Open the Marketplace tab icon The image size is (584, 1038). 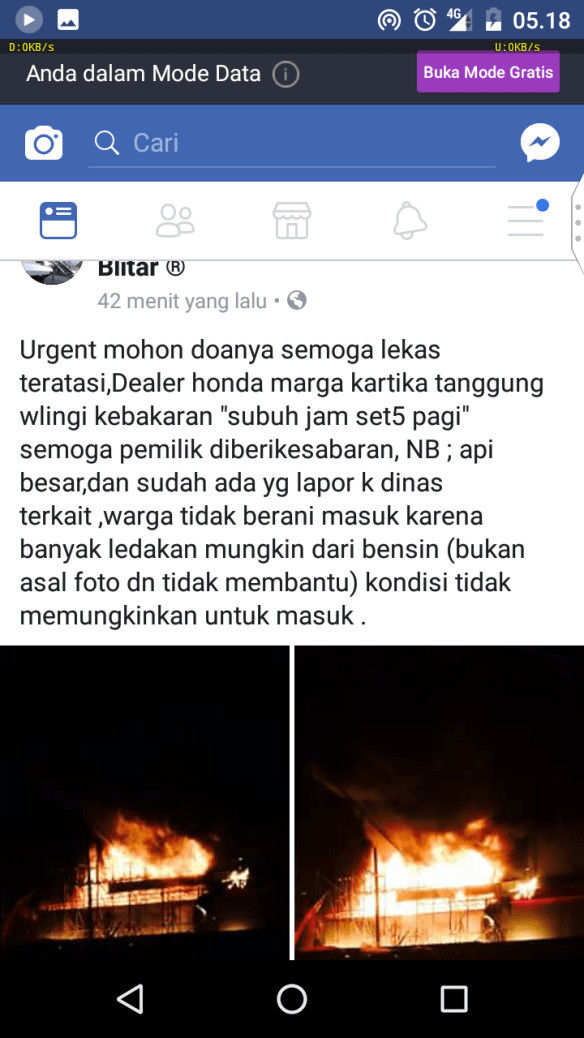click(x=292, y=220)
